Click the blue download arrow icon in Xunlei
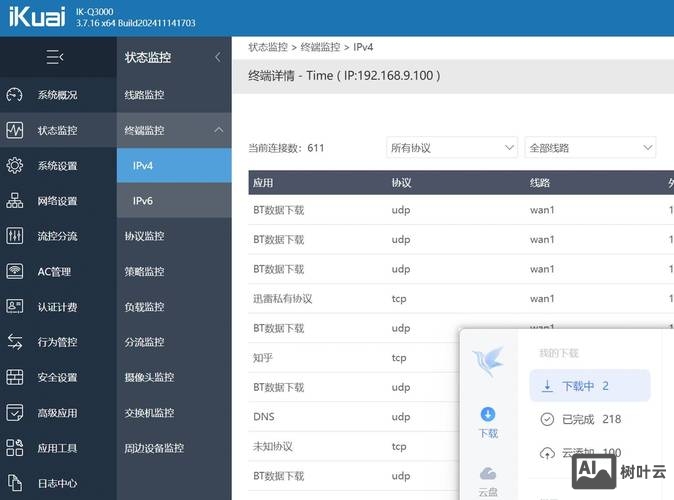The height and width of the screenshot is (500, 674). (488, 414)
